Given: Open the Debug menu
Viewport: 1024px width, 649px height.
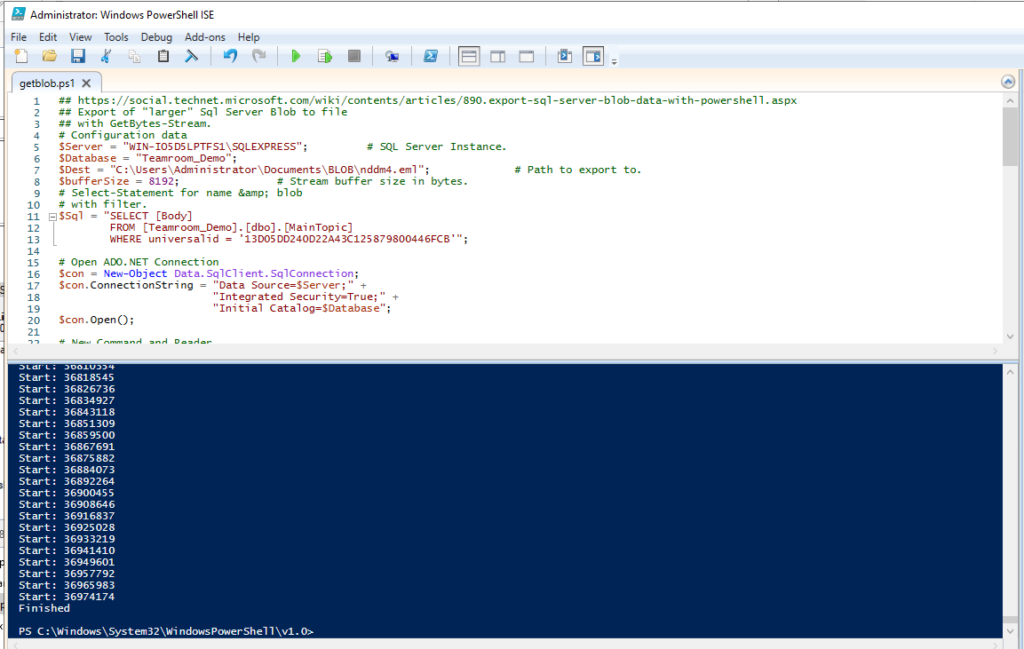Looking at the screenshot, I should click(x=156, y=37).
